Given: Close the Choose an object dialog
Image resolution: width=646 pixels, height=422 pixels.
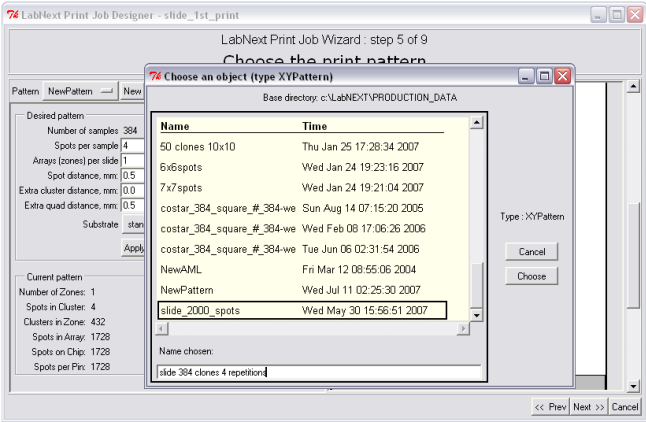Looking at the screenshot, I should (x=562, y=76).
